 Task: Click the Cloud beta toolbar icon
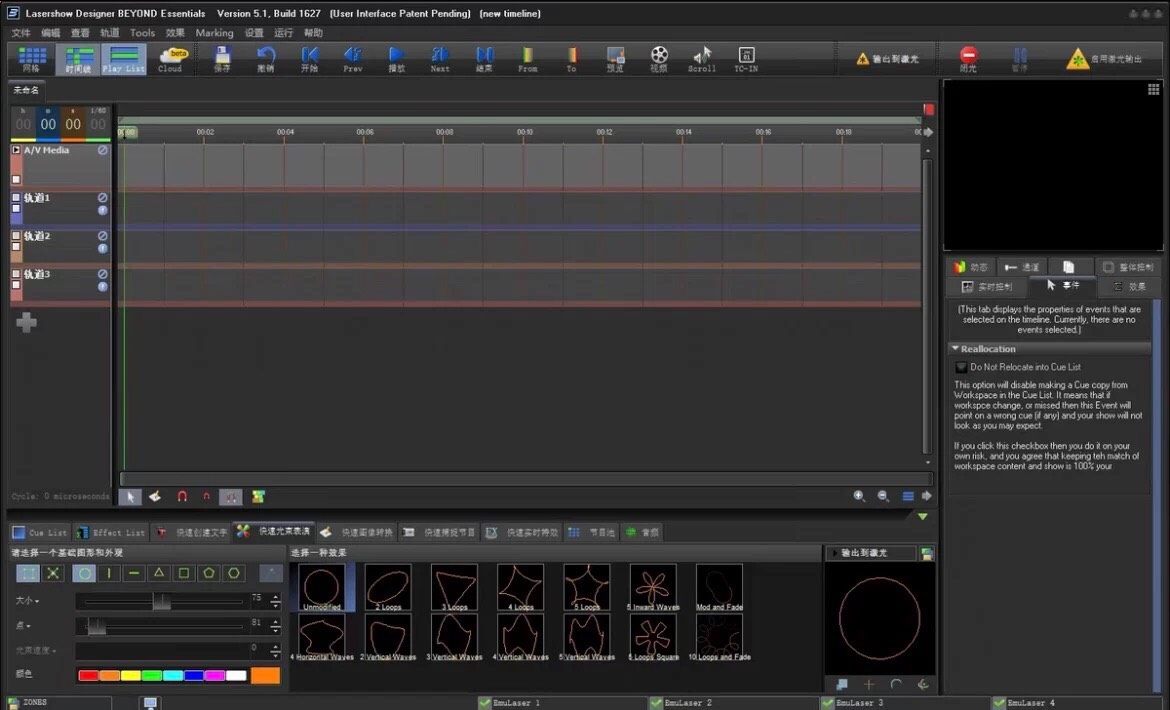coord(171,58)
